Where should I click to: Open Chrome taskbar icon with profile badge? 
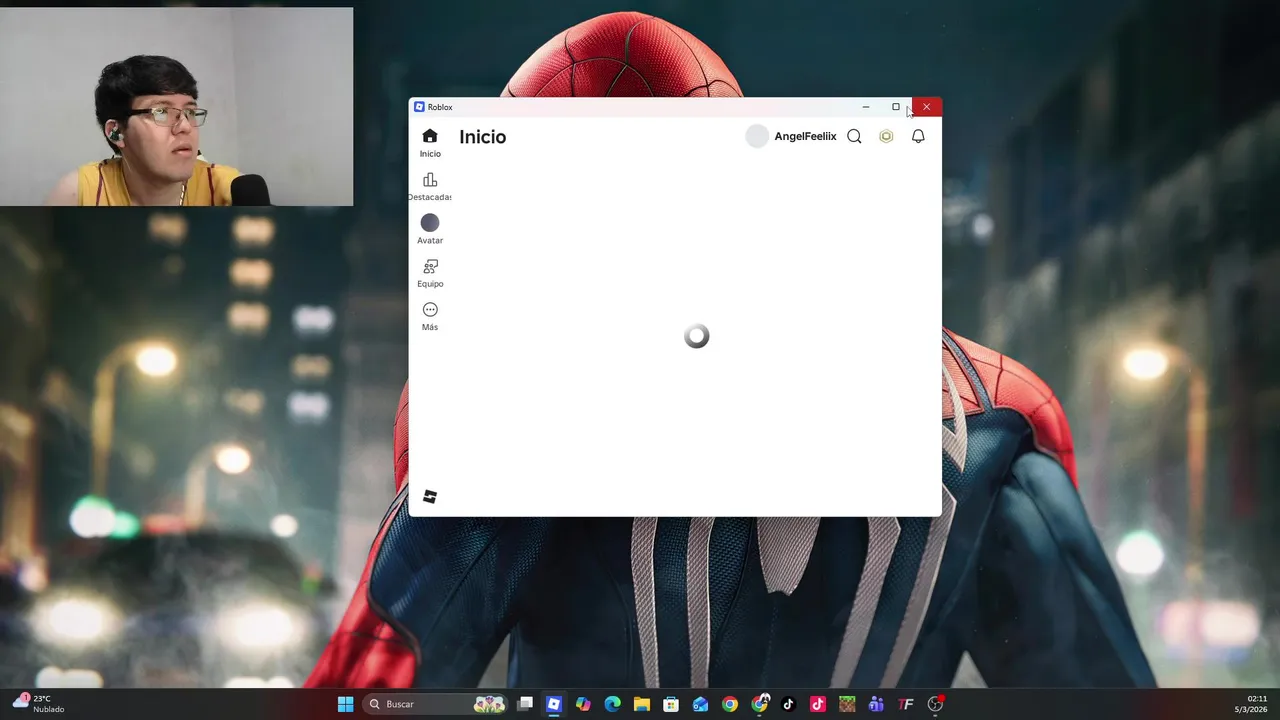(x=760, y=704)
